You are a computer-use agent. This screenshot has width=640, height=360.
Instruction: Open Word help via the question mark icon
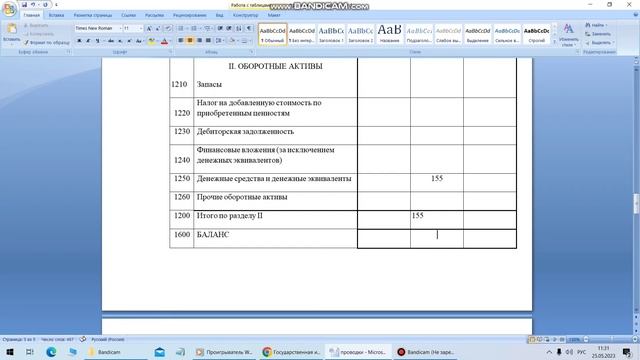coord(635,15)
